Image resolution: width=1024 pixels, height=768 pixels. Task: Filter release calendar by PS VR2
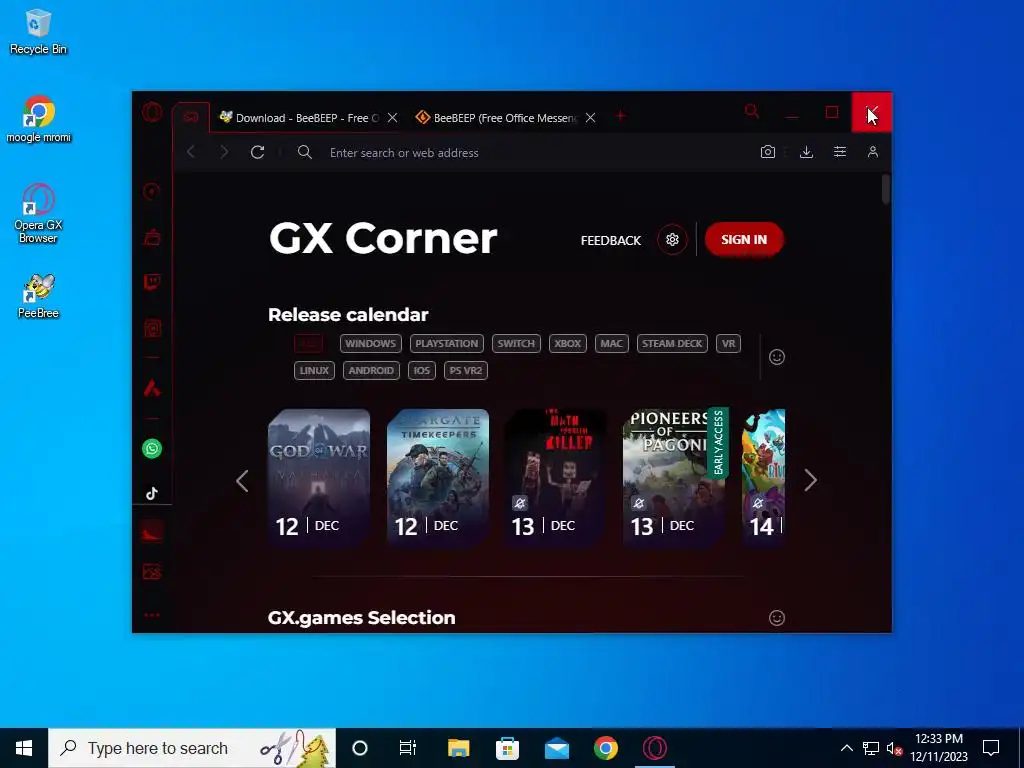(466, 370)
